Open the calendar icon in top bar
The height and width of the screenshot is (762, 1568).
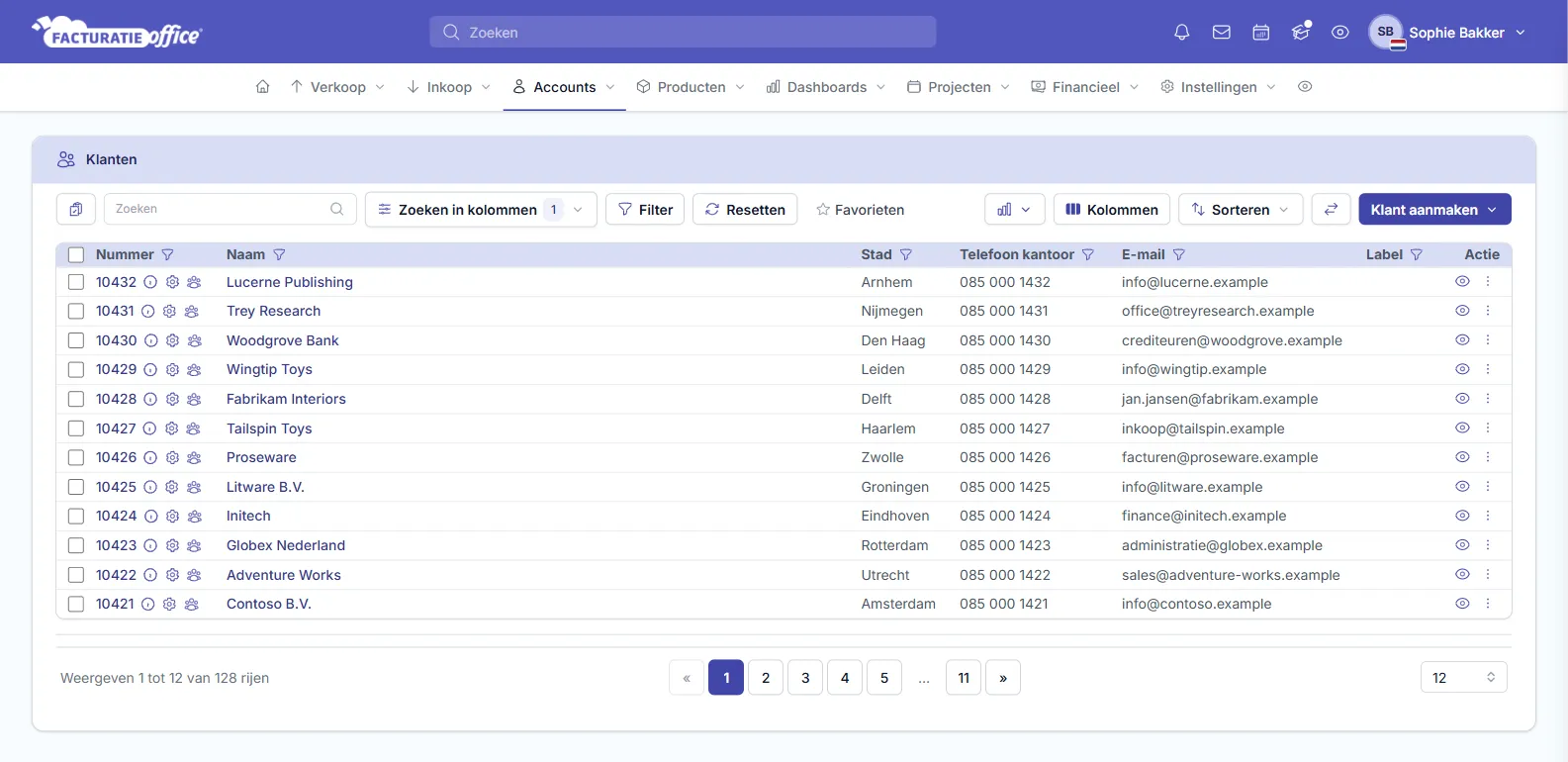coord(1261,33)
